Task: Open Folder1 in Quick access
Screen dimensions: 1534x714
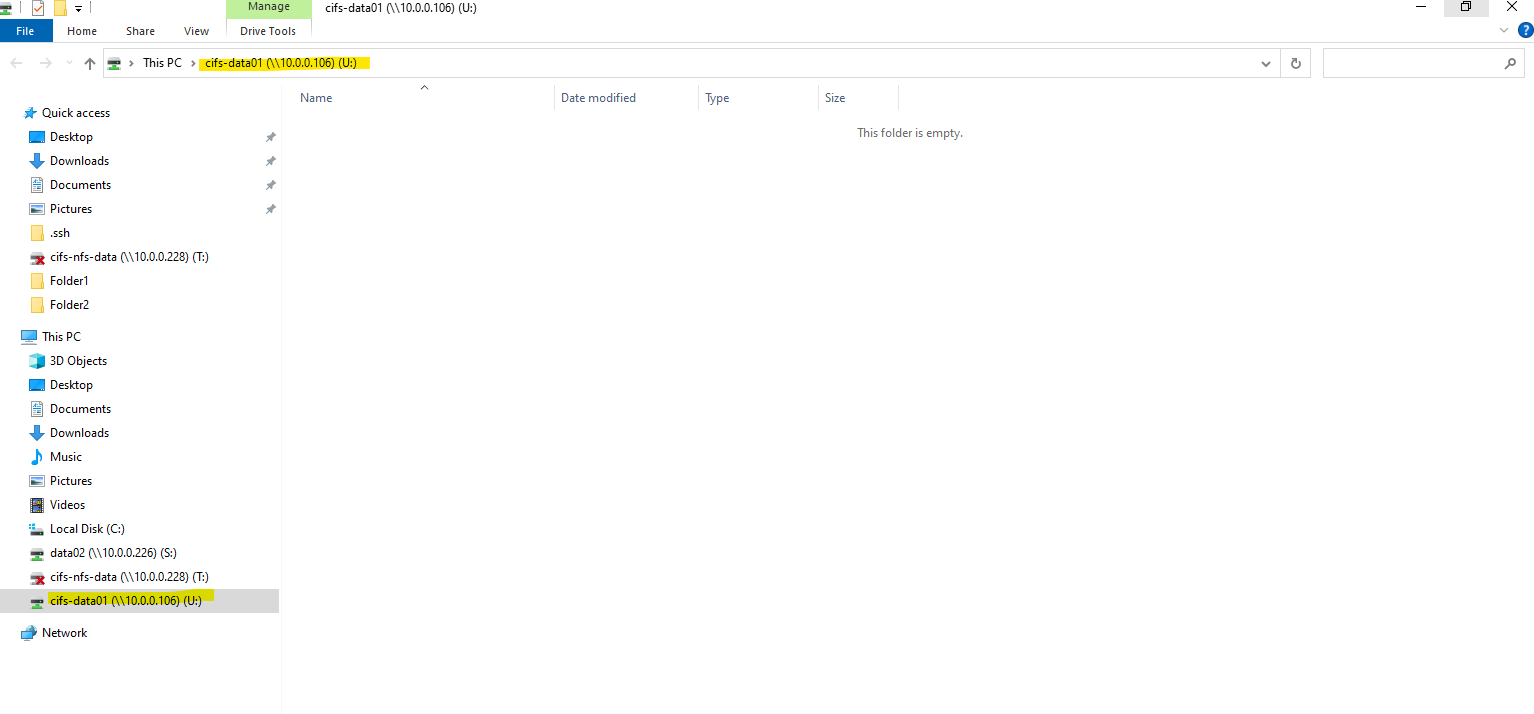Action: tap(69, 281)
